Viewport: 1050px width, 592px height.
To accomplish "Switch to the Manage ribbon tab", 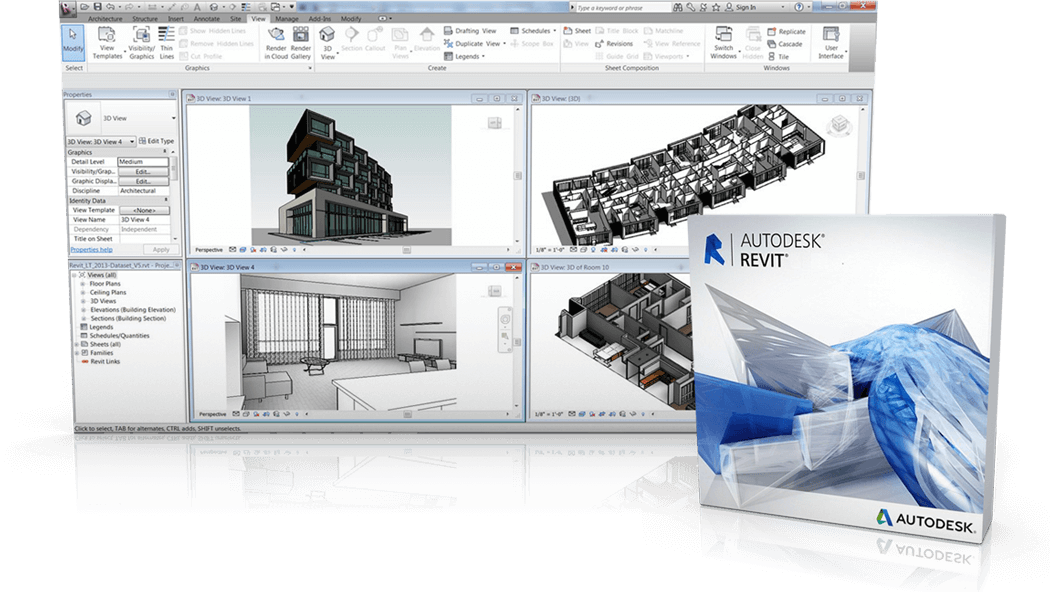I will [287, 19].
